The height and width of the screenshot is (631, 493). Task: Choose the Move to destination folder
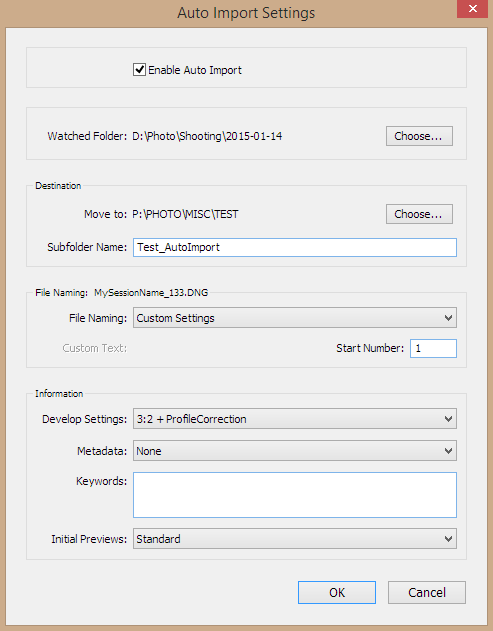pyautogui.click(x=419, y=214)
